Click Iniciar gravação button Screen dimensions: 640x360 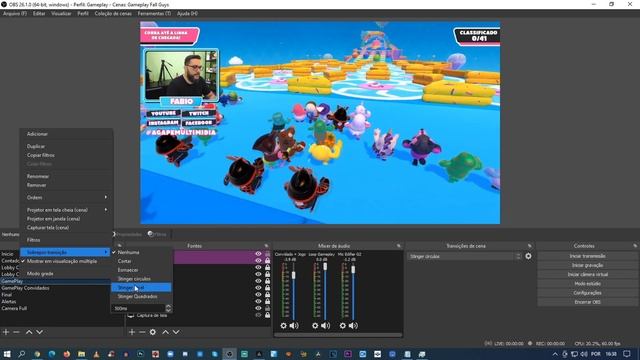click(587, 265)
